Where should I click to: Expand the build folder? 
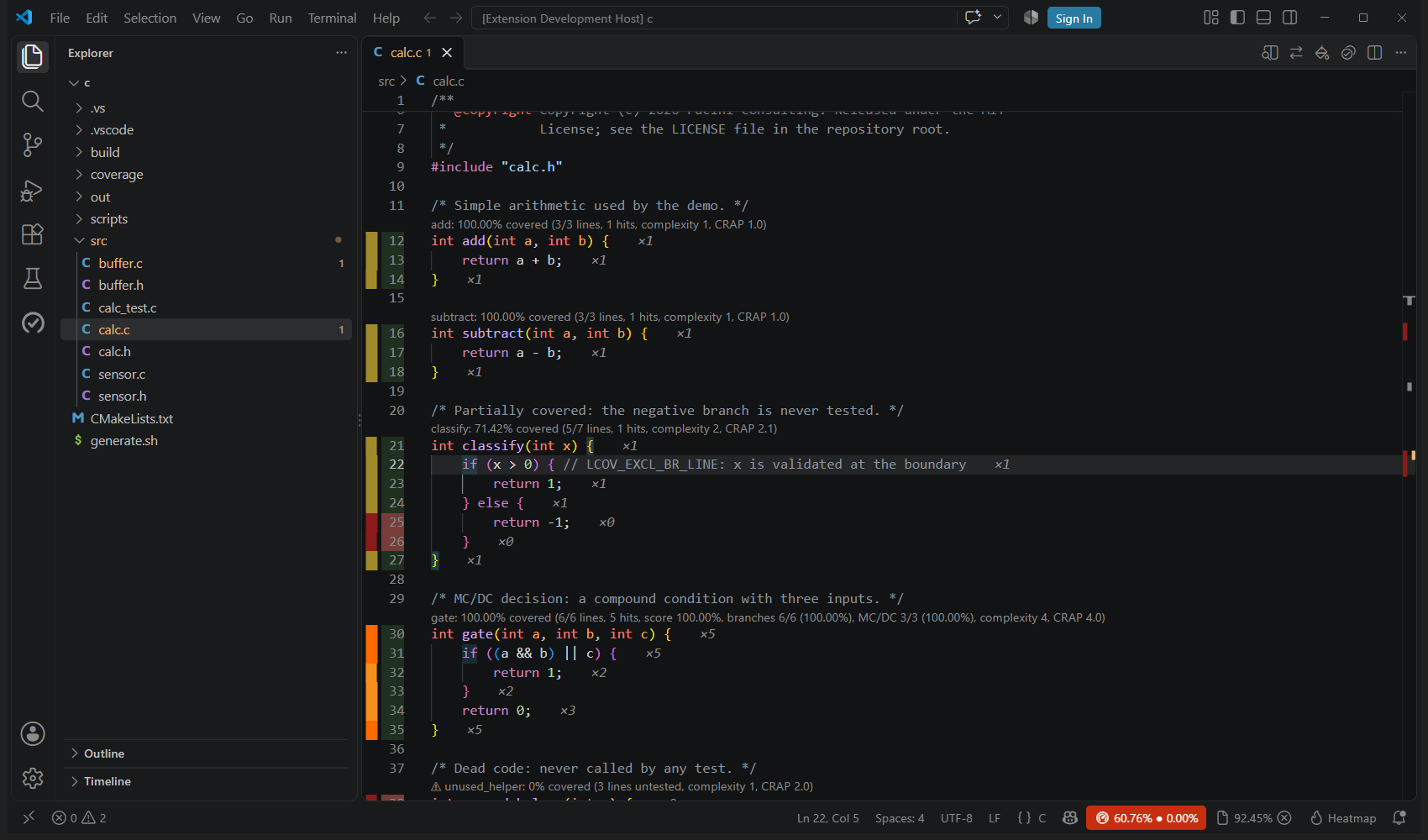(206, 152)
